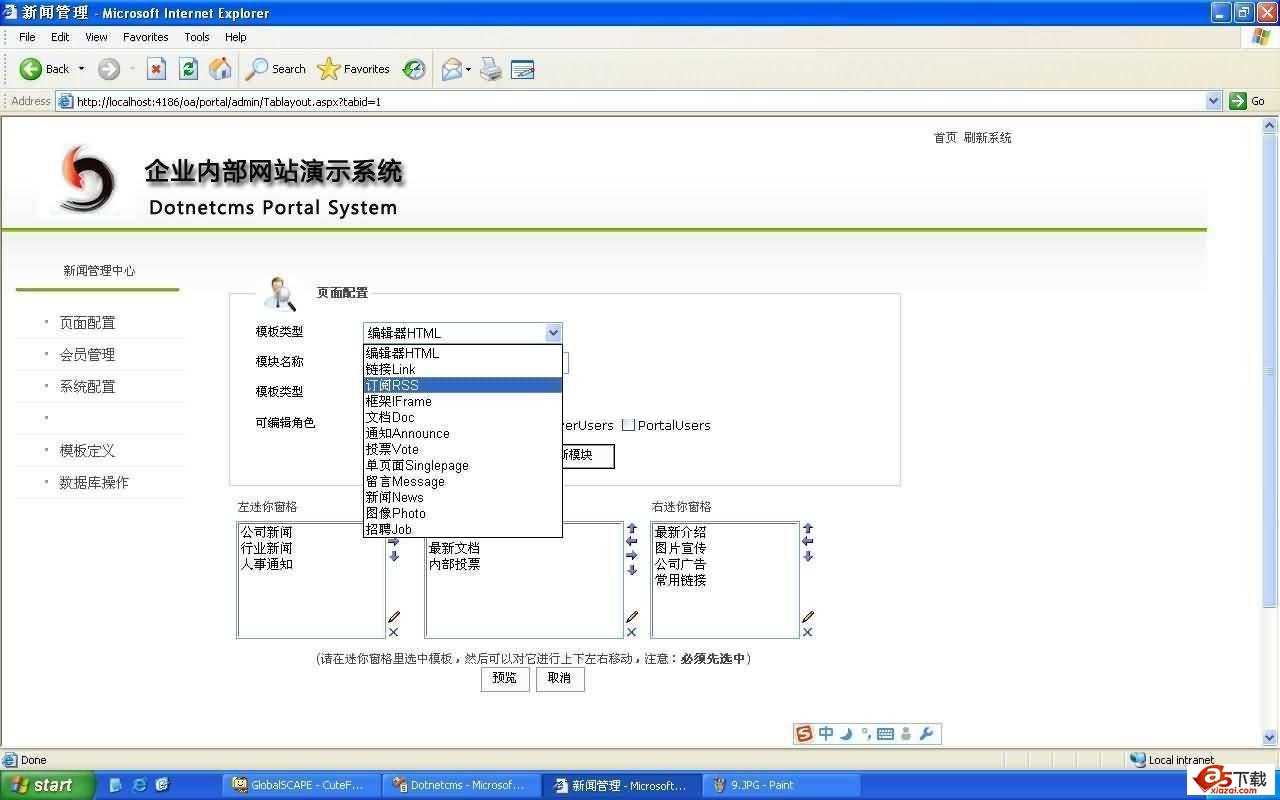The height and width of the screenshot is (800, 1280).
Task: Select 人事通知 in the left pane list
Action: pyautogui.click(x=266, y=565)
